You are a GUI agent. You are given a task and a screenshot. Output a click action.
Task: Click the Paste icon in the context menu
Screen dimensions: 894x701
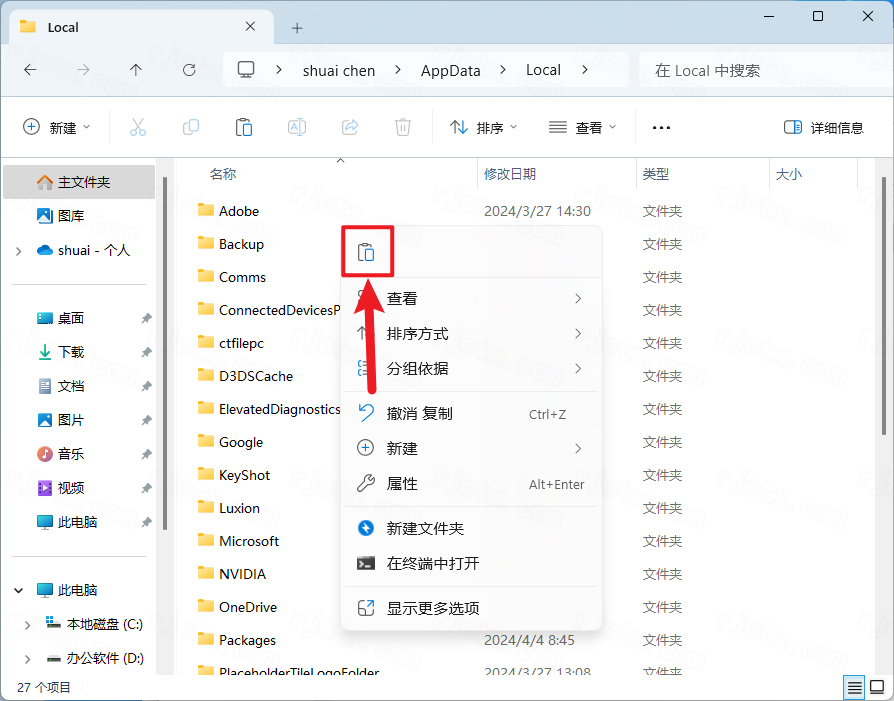coord(366,252)
